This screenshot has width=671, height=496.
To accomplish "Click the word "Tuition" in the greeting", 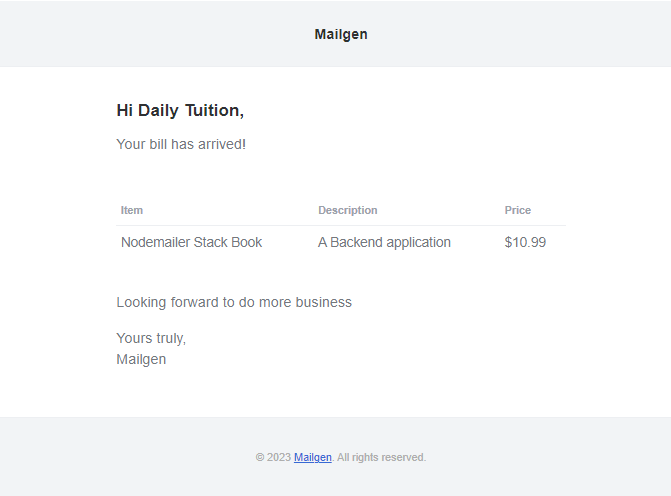I will [211, 110].
